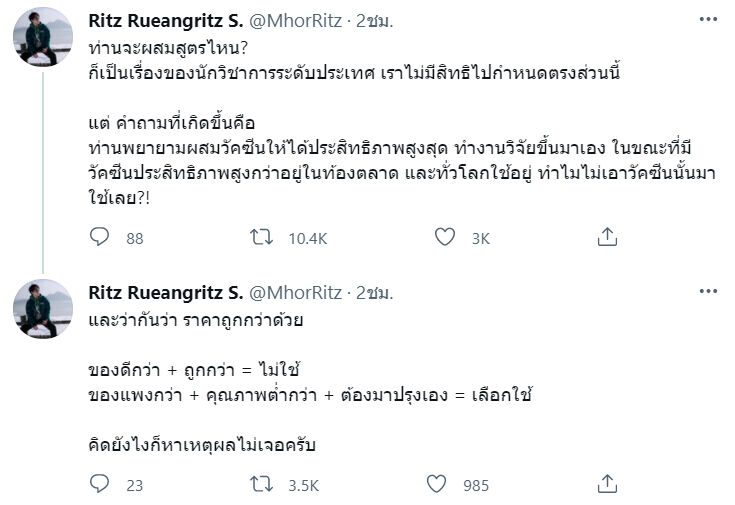
Task: Share the first tweet
Action: (x=607, y=237)
